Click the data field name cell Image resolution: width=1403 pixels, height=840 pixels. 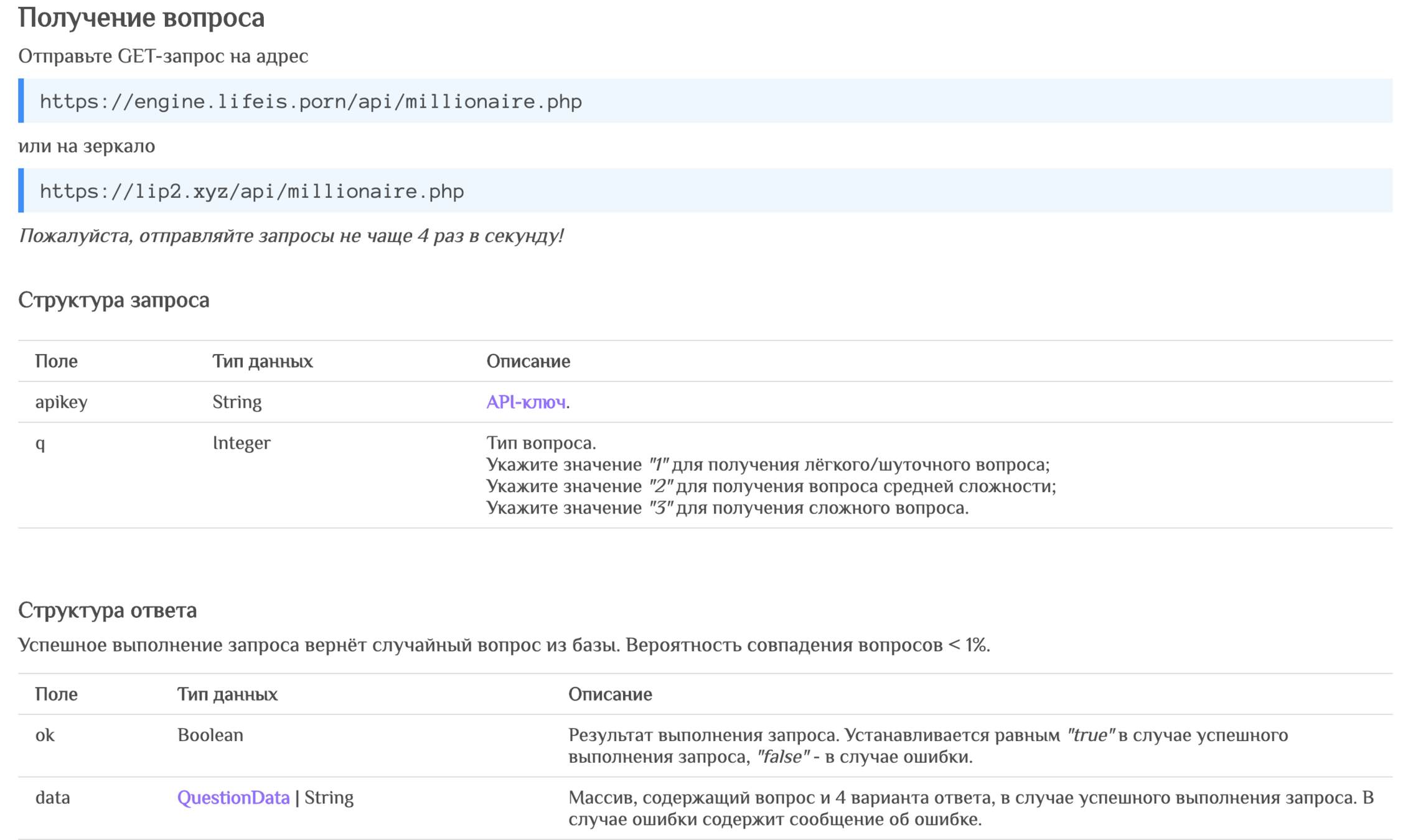click(52, 797)
